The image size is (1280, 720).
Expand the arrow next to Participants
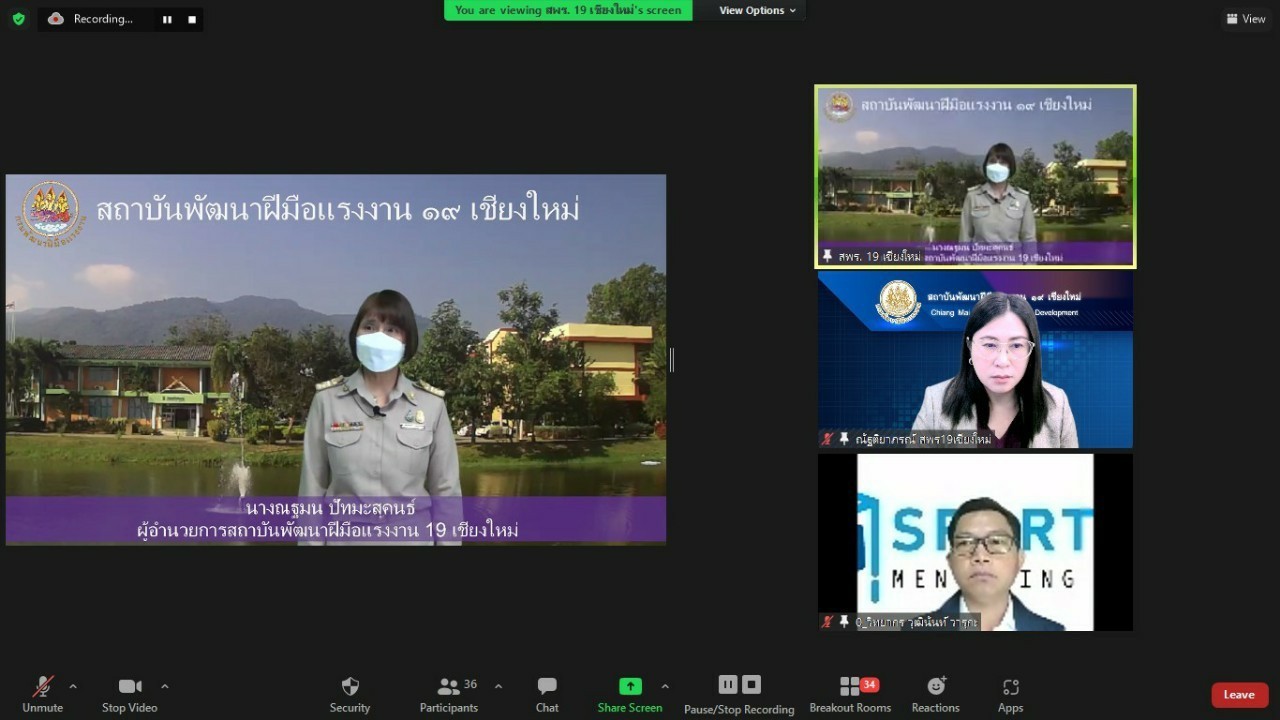coord(498,686)
